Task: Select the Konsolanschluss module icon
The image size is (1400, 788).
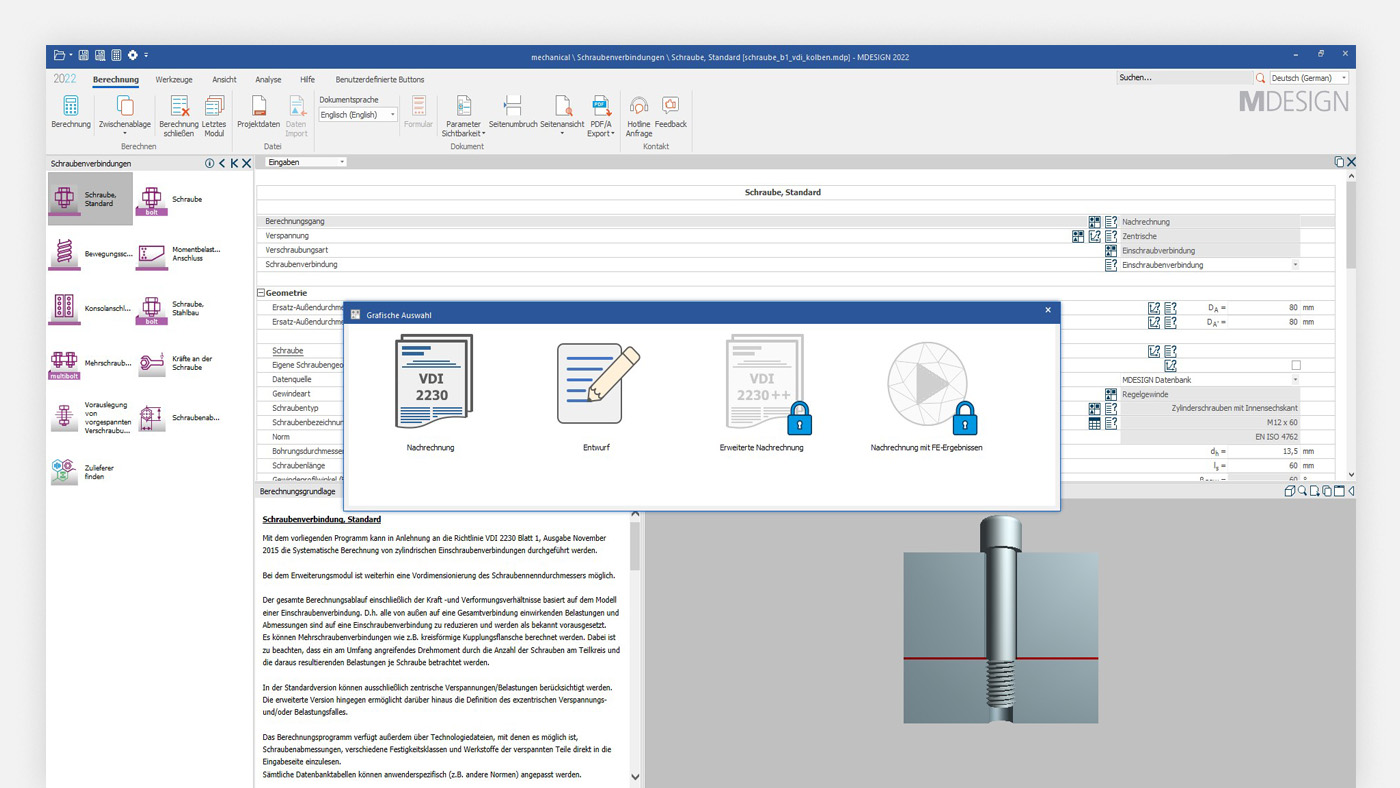Action: (65, 309)
